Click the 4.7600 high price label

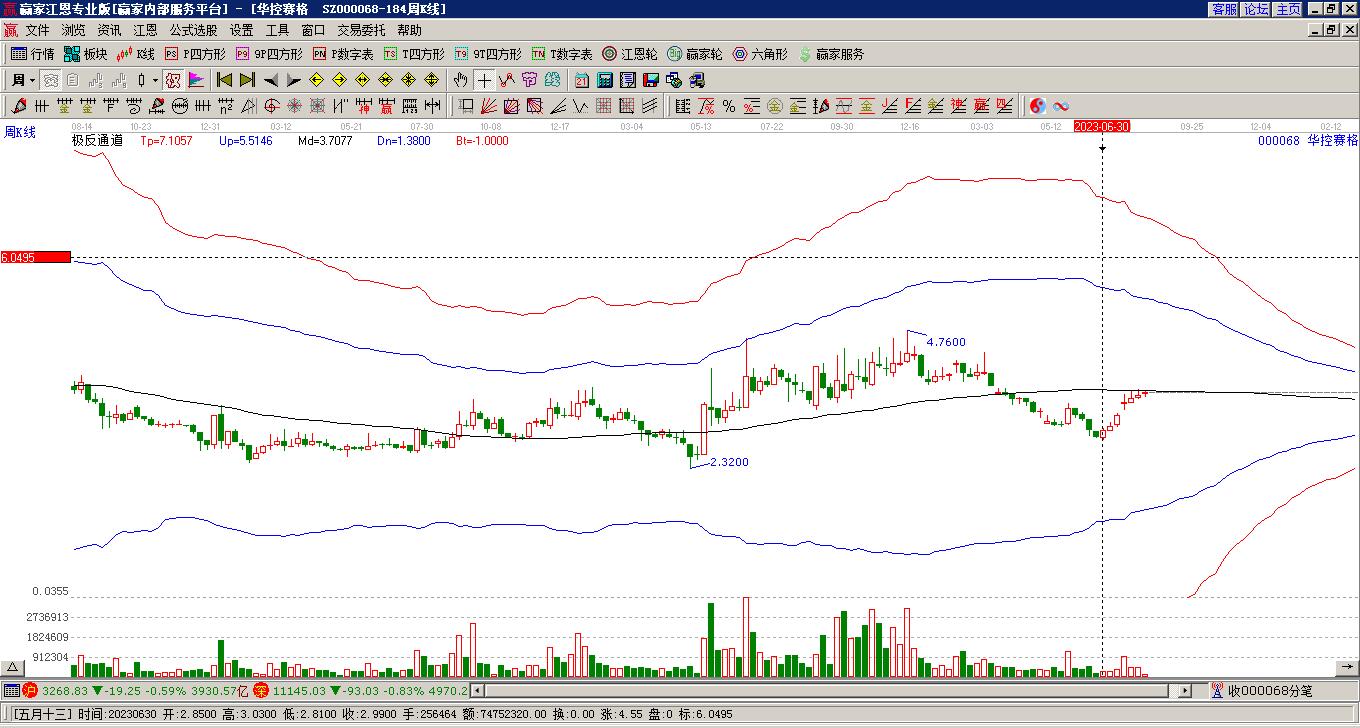click(x=946, y=342)
